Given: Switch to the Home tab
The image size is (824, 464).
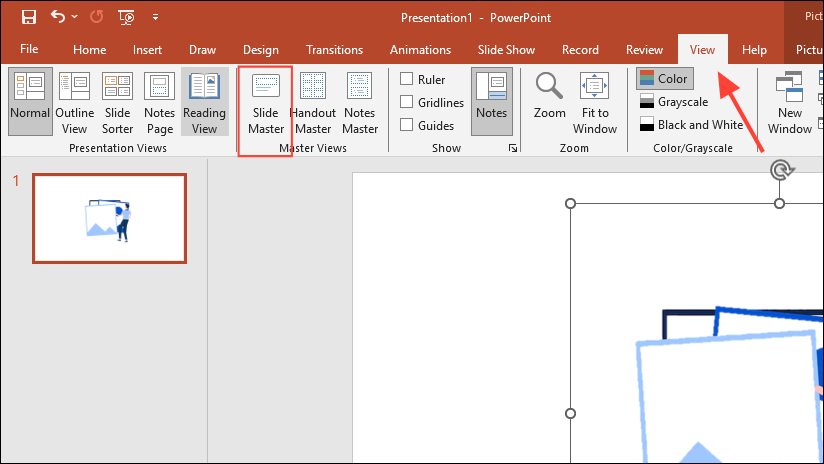Looking at the screenshot, I should tap(89, 49).
